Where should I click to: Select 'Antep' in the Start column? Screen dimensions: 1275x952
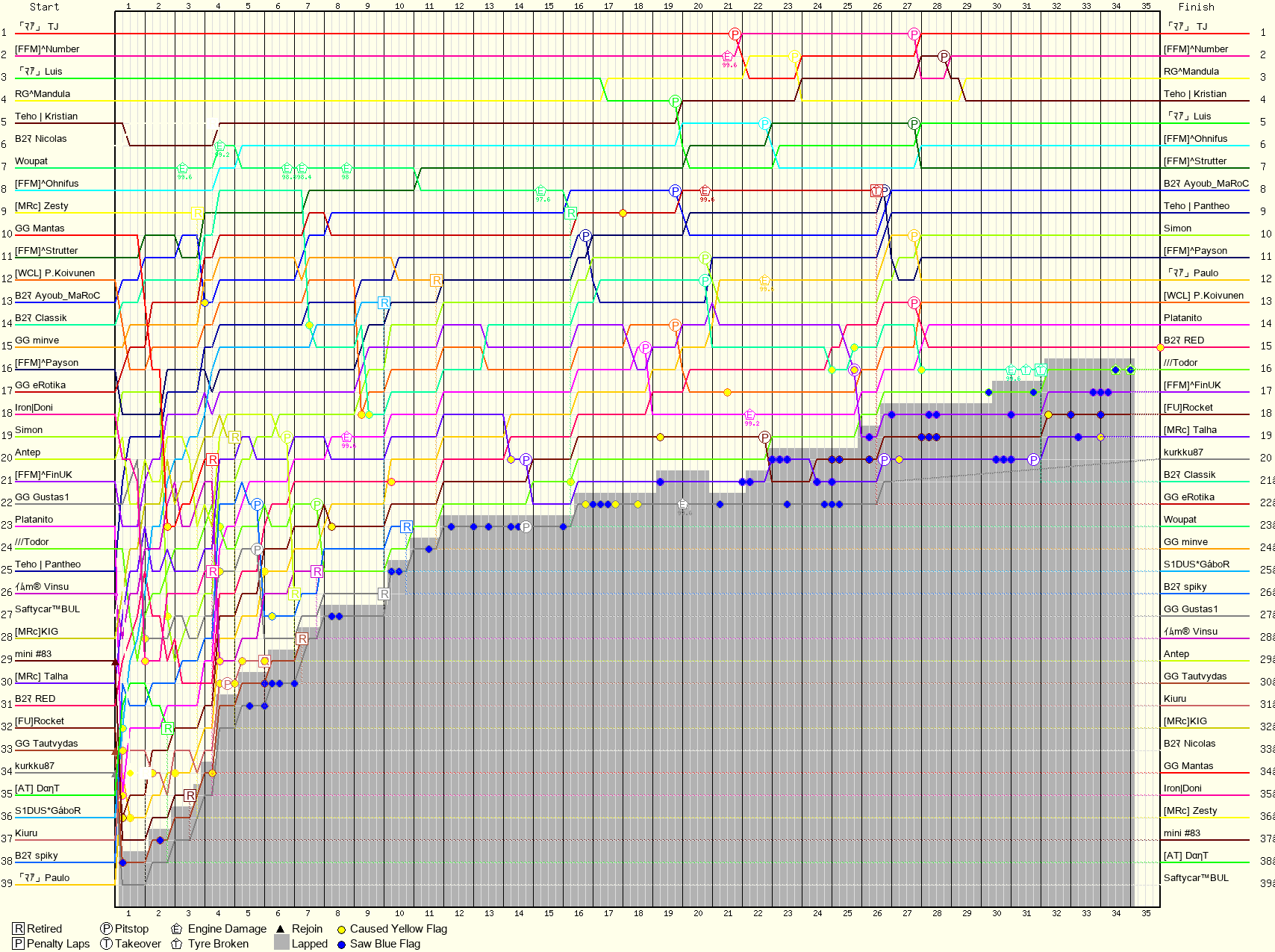point(28,452)
